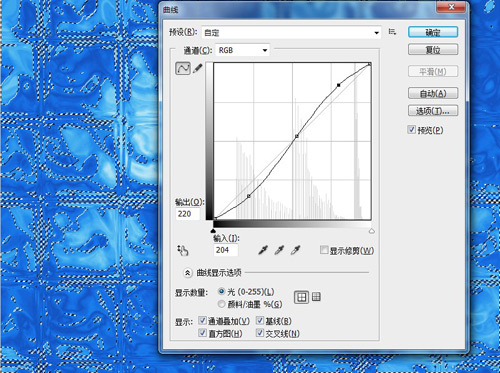Select the top-right curve endpoint
500x373 pixels.
click(370, 64)
